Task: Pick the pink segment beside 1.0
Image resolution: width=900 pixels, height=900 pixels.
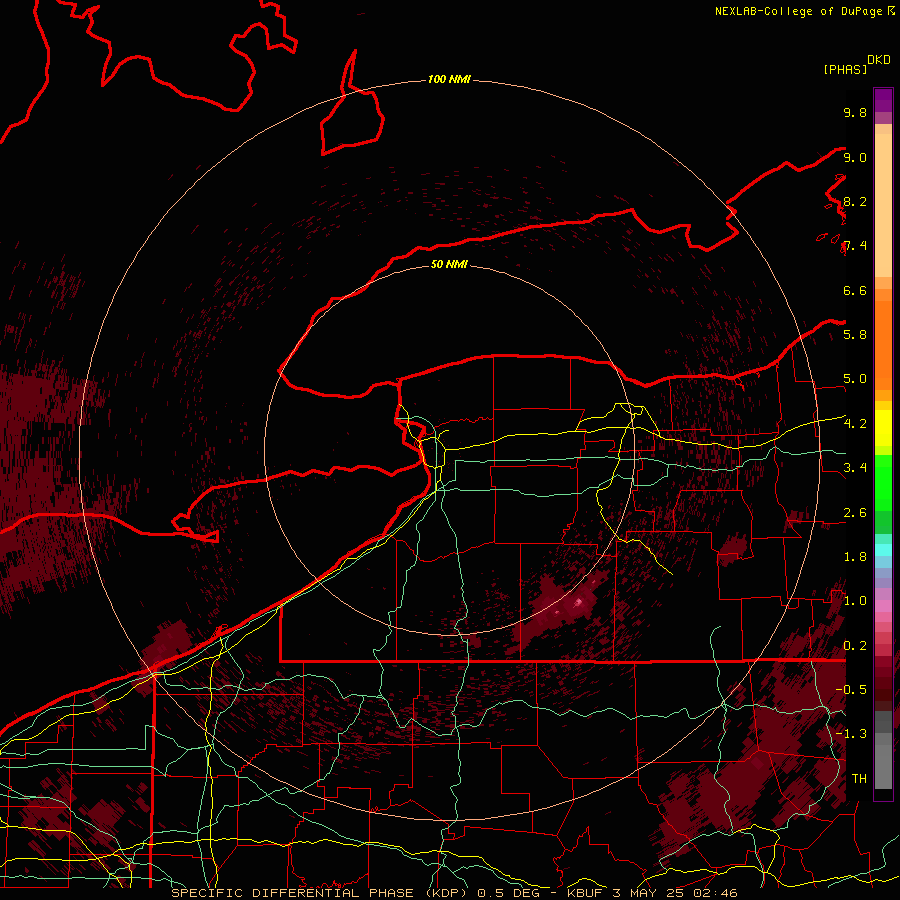Action: (883, 605)
